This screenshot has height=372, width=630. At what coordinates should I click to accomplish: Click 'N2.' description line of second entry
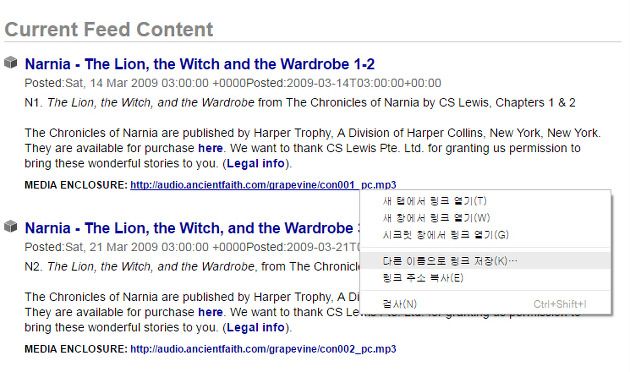point(192,267)
